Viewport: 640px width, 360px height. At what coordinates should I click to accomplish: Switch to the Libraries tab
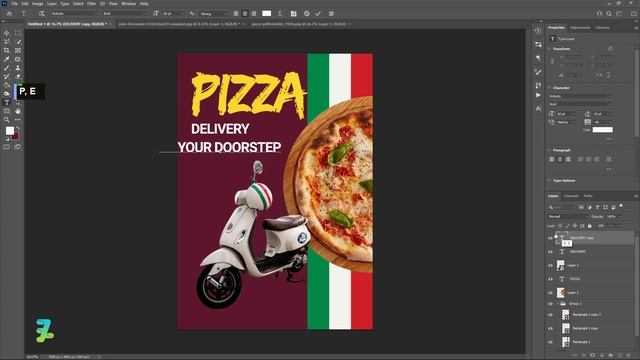pyautogui.click(x=602, y=28)
